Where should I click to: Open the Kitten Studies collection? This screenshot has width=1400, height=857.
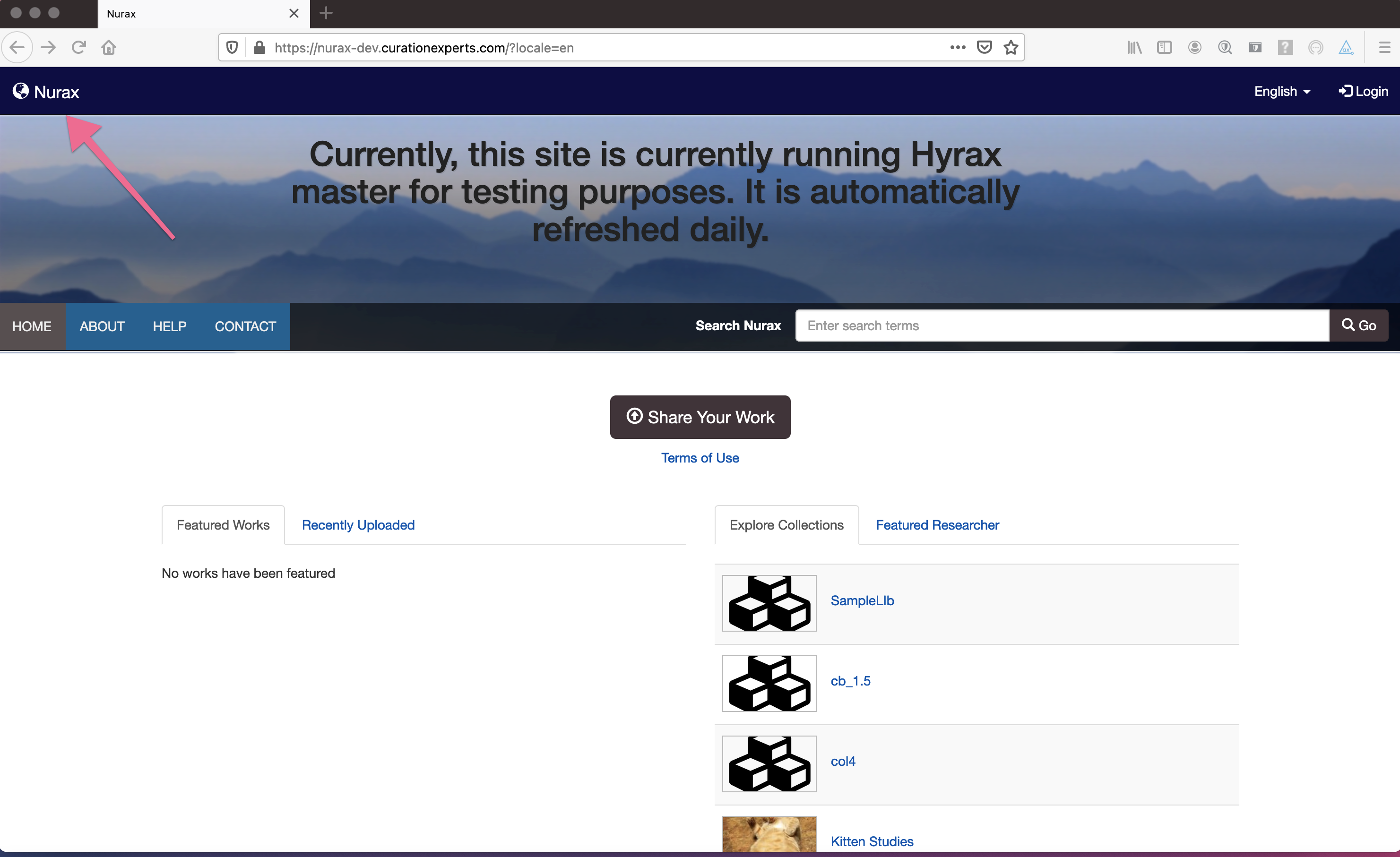pos(872,841)
